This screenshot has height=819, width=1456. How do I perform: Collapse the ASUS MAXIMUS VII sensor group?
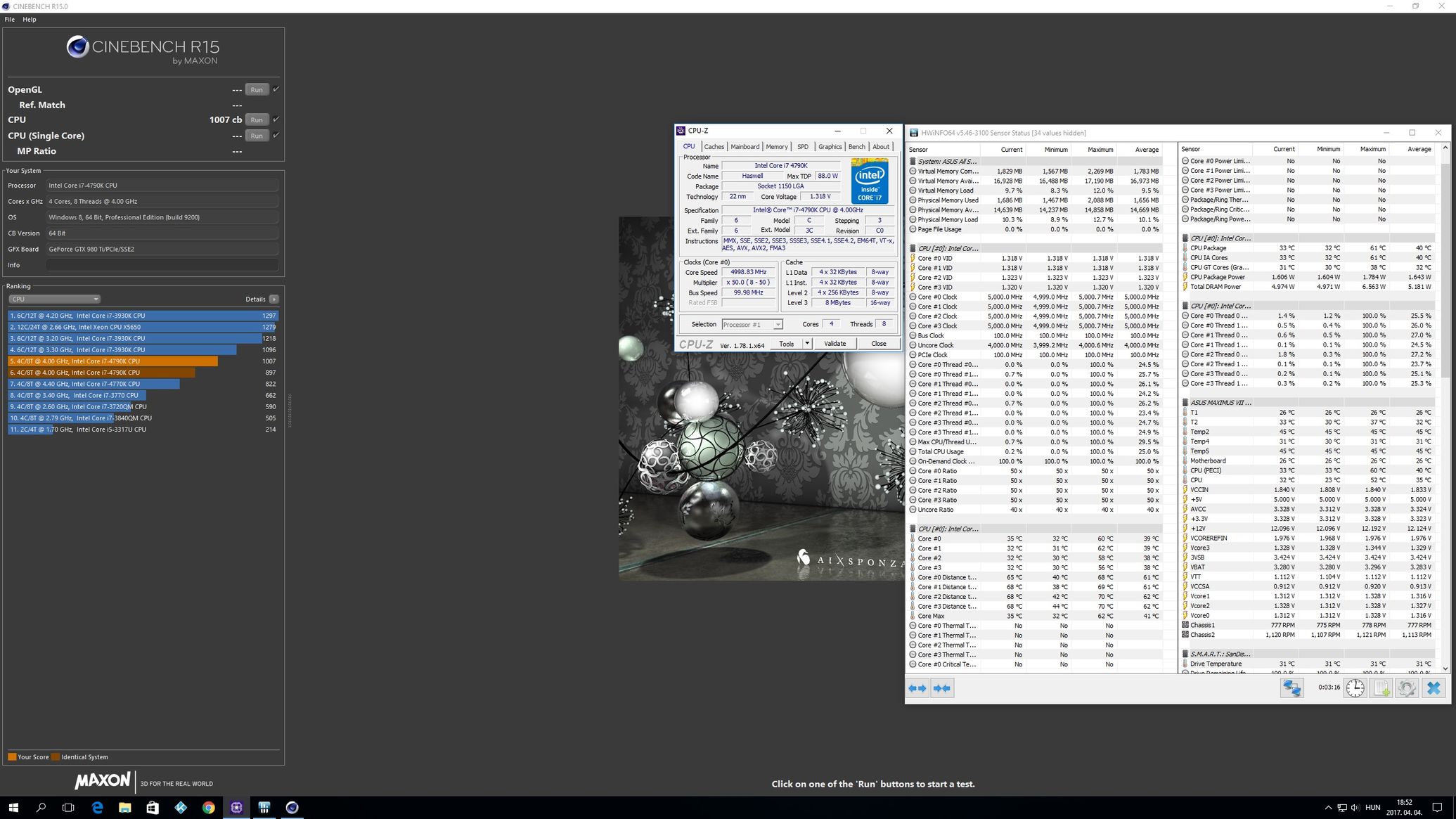click(1185, 403)
